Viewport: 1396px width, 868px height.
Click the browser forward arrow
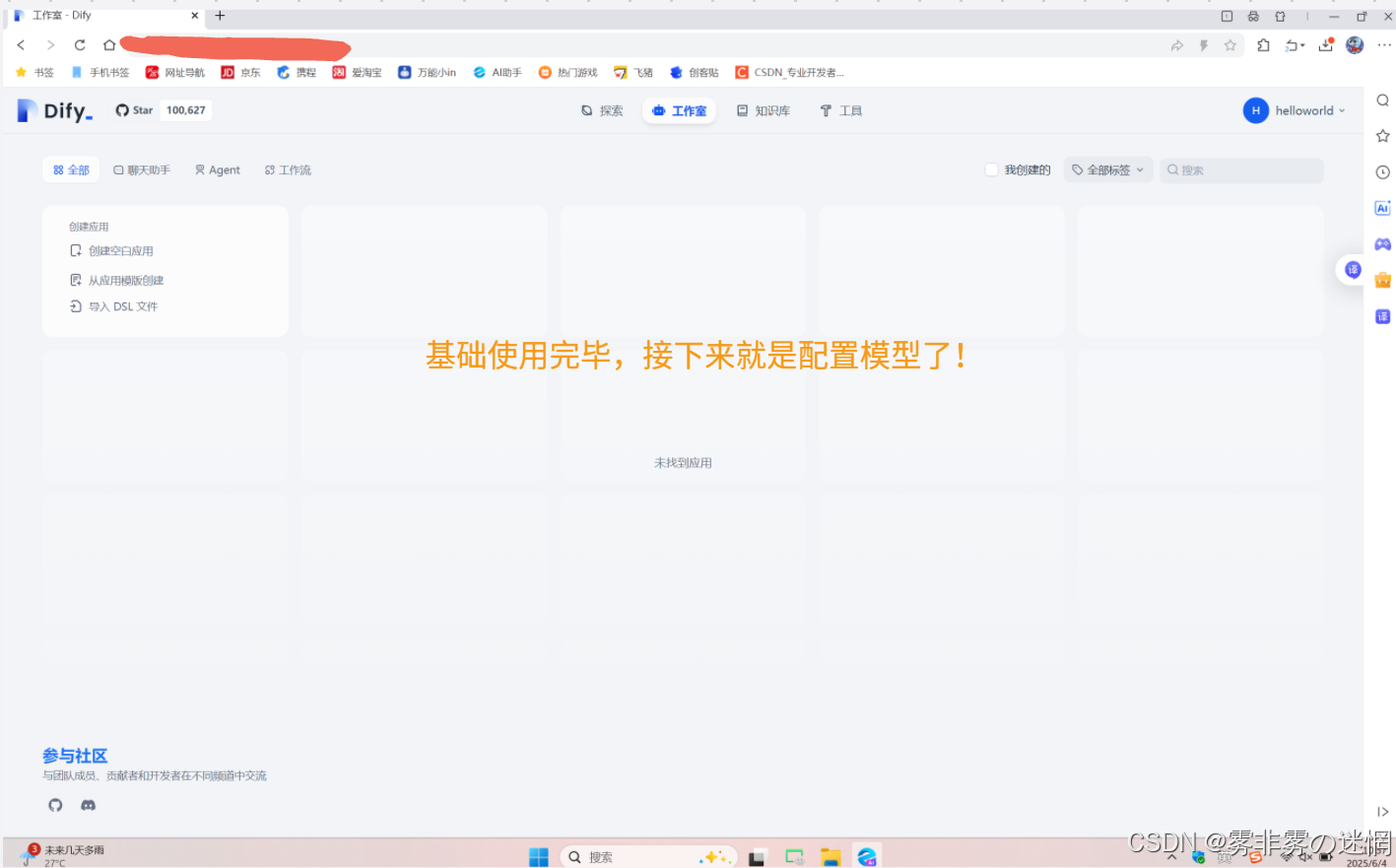[50, 45]
